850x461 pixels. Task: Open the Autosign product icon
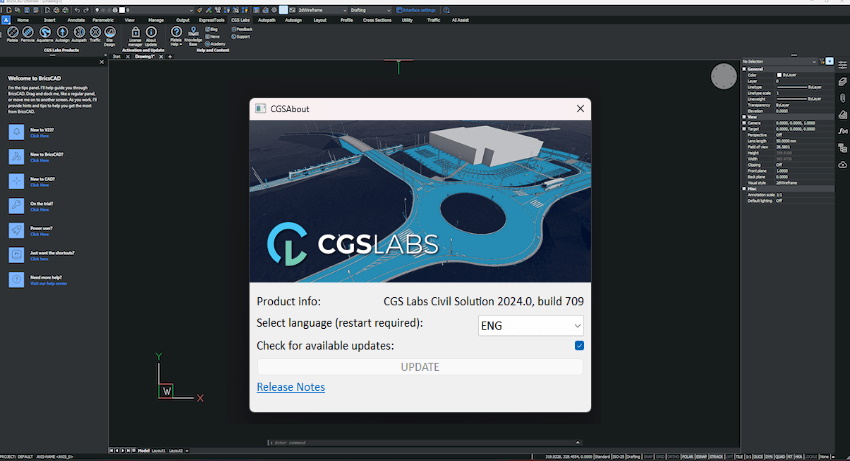click(62, 34)
